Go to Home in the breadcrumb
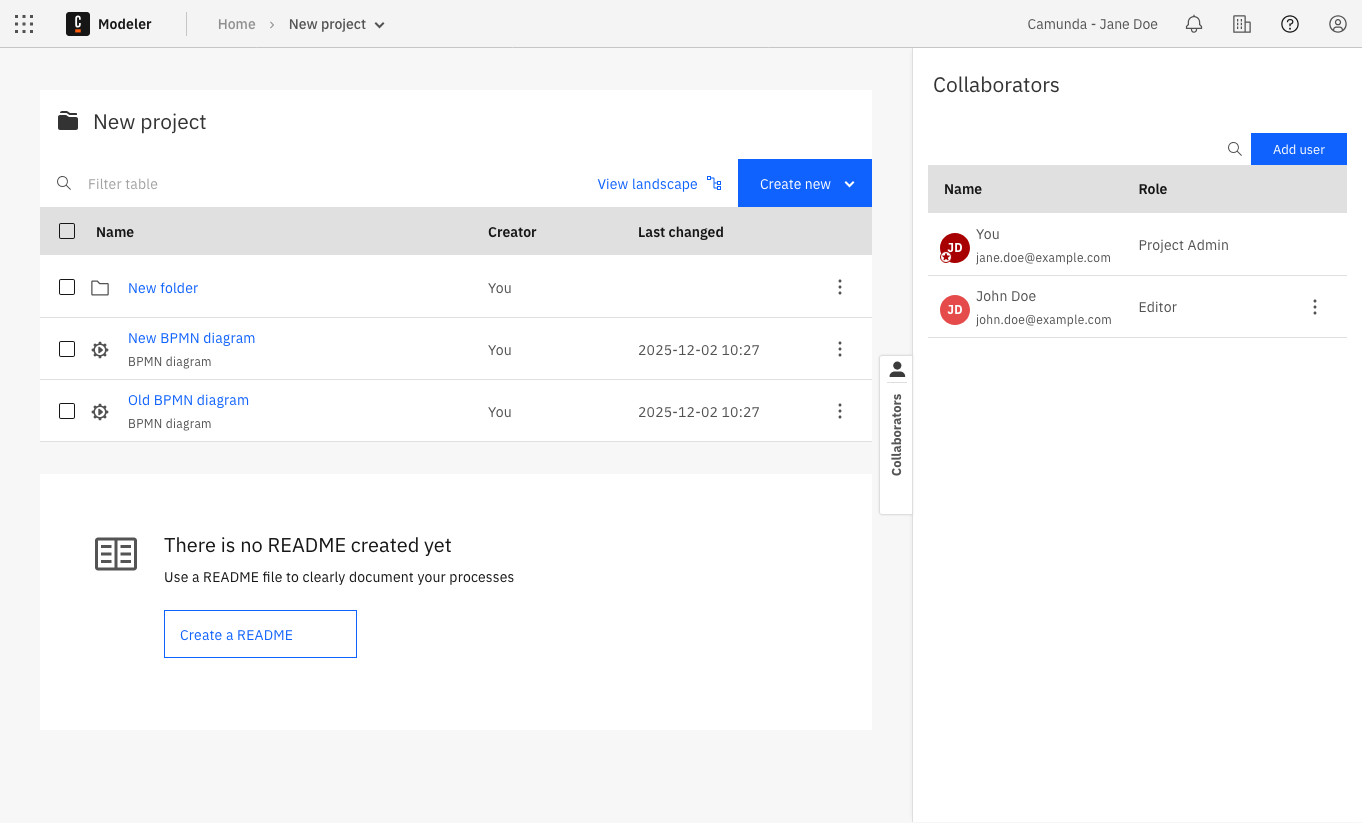This screenshot has height=823, width=1362. [x=236, y=24]
